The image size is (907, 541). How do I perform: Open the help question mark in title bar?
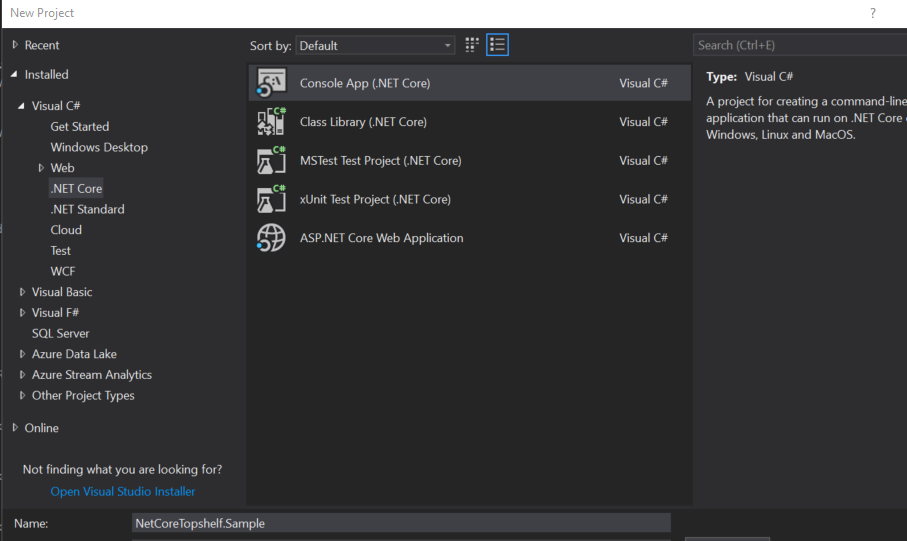(x=873, y=13)
